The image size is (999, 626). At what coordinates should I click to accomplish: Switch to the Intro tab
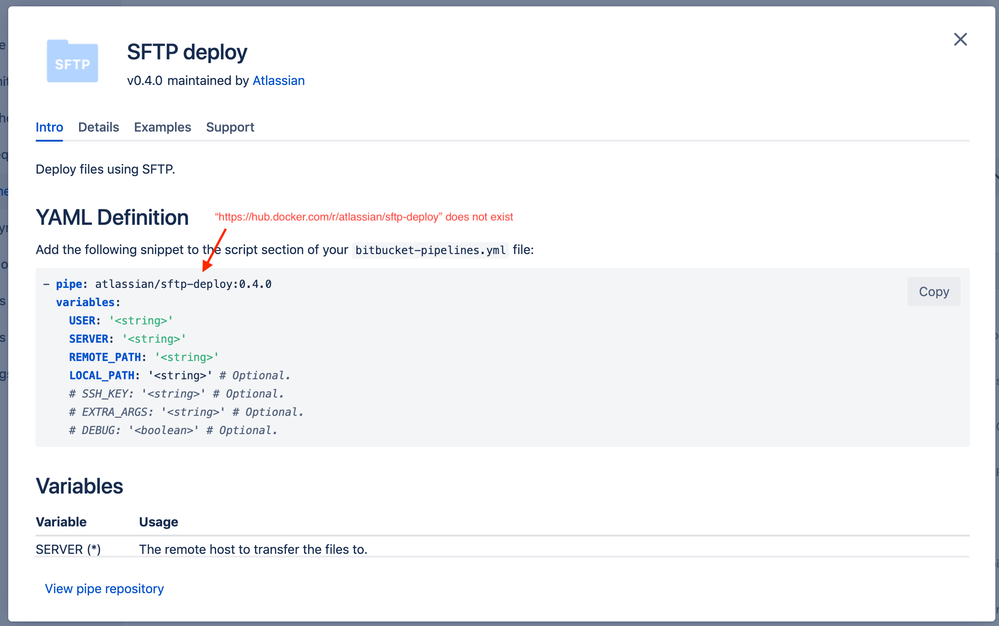49,127
